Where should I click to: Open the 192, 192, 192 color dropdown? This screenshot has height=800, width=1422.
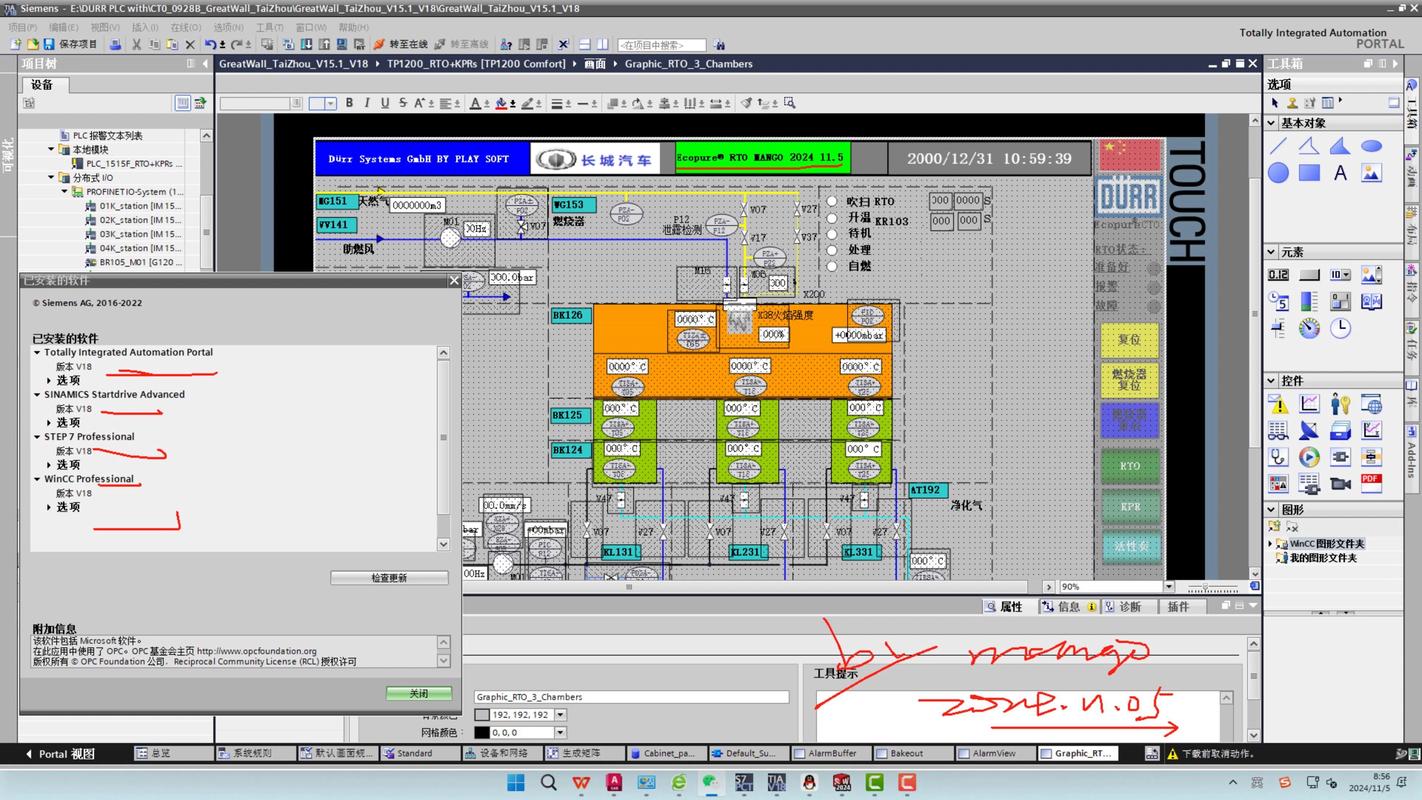pos(560,715)
